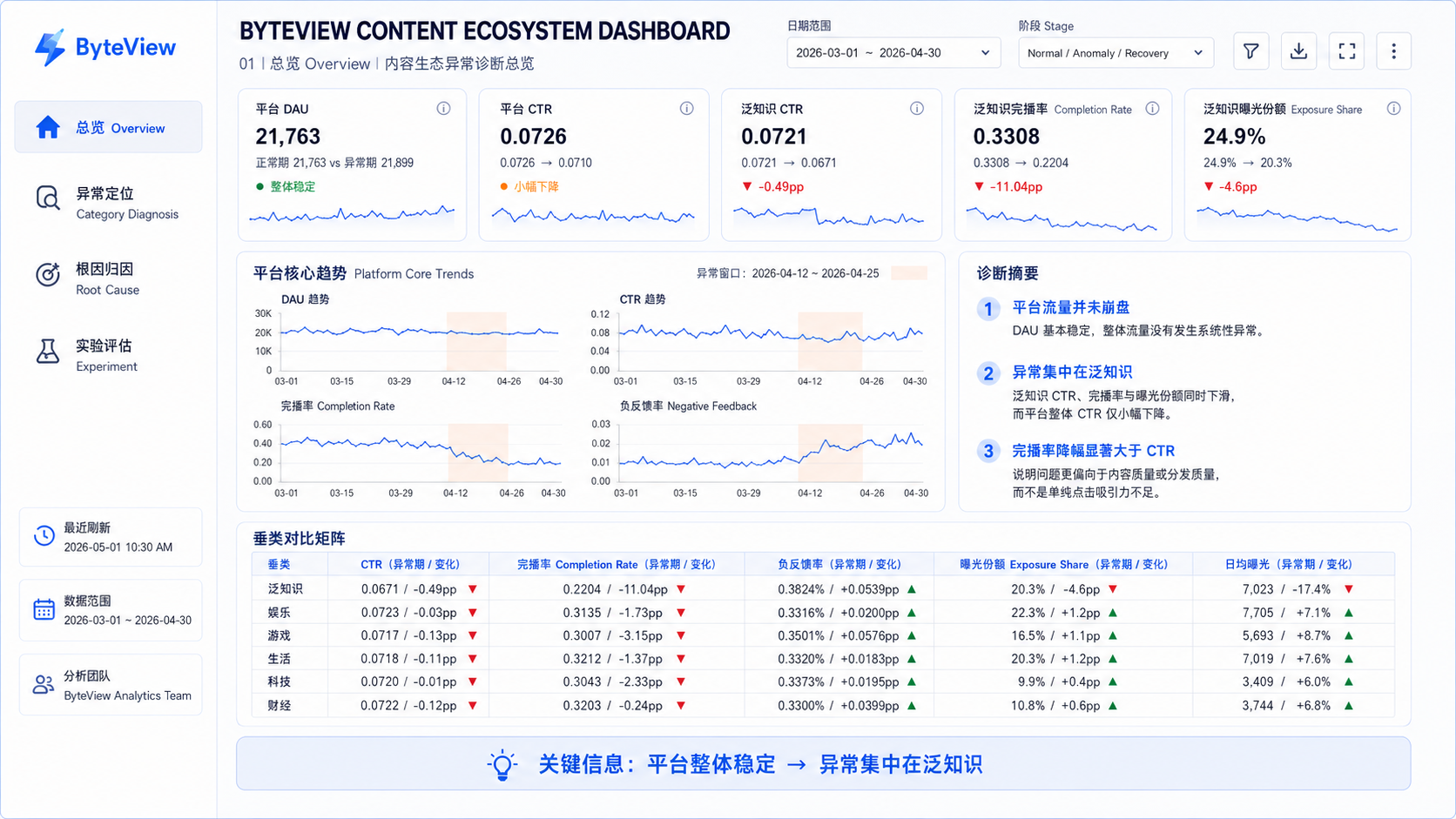Click the 异常集中在泛知识 heading link

tap(1072, 372)
